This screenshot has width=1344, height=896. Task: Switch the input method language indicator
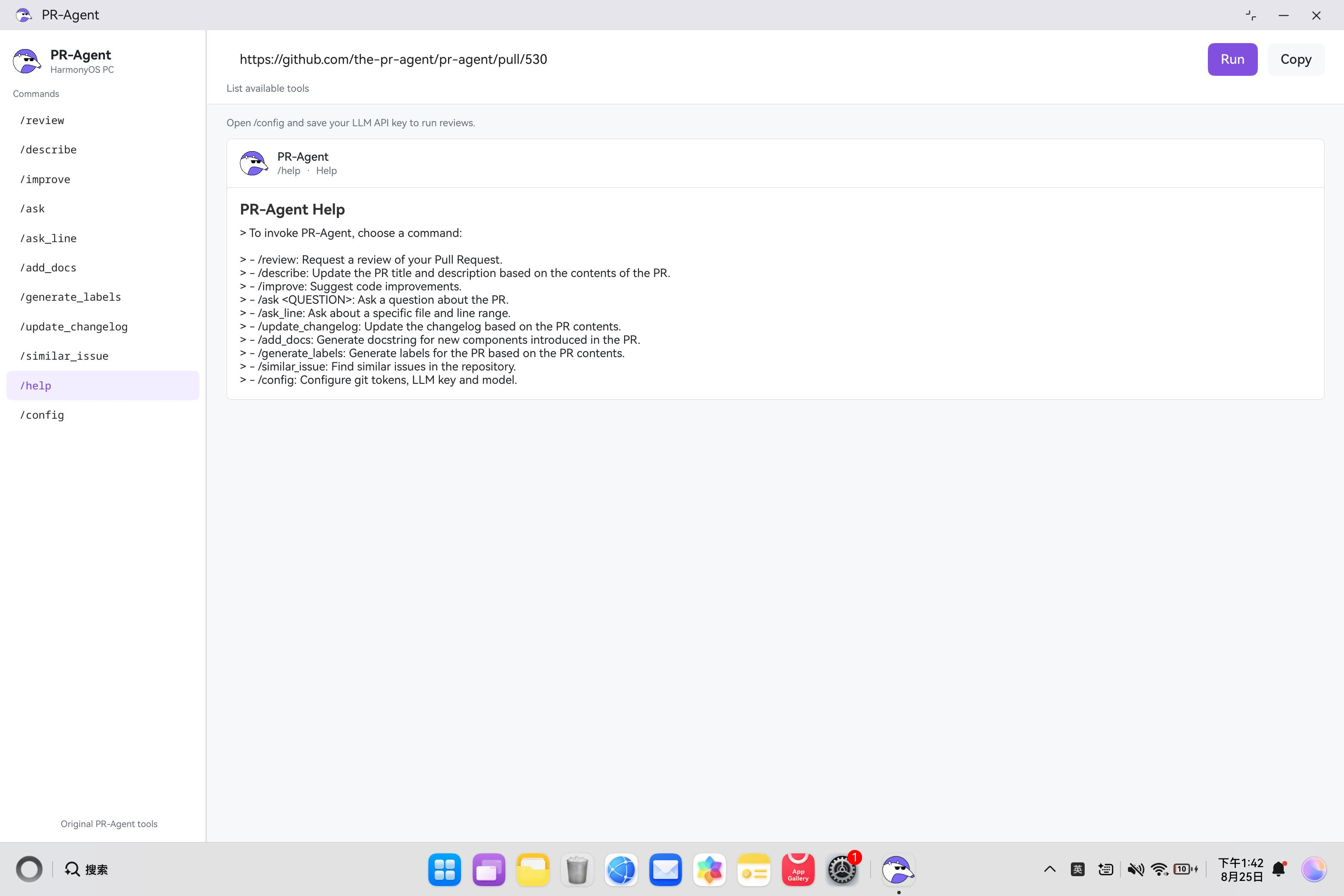coord(1078,869)
